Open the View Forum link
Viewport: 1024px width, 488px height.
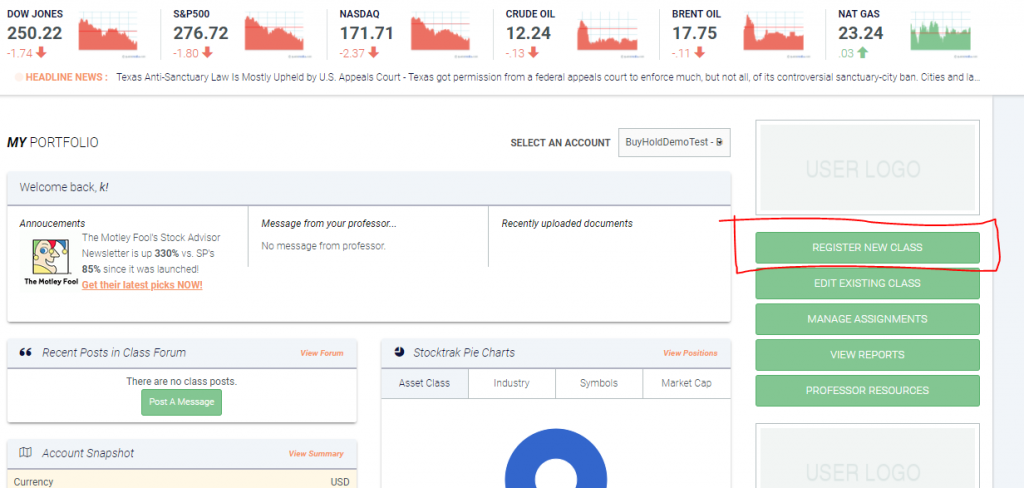321,353
